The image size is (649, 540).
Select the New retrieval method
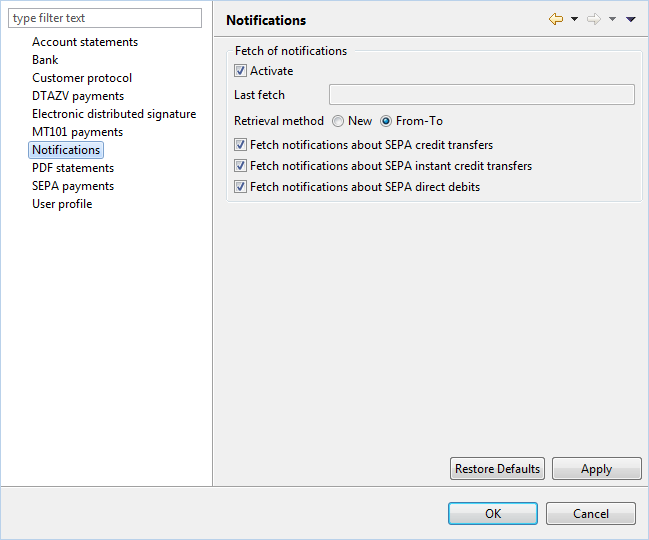coord(338,121)
